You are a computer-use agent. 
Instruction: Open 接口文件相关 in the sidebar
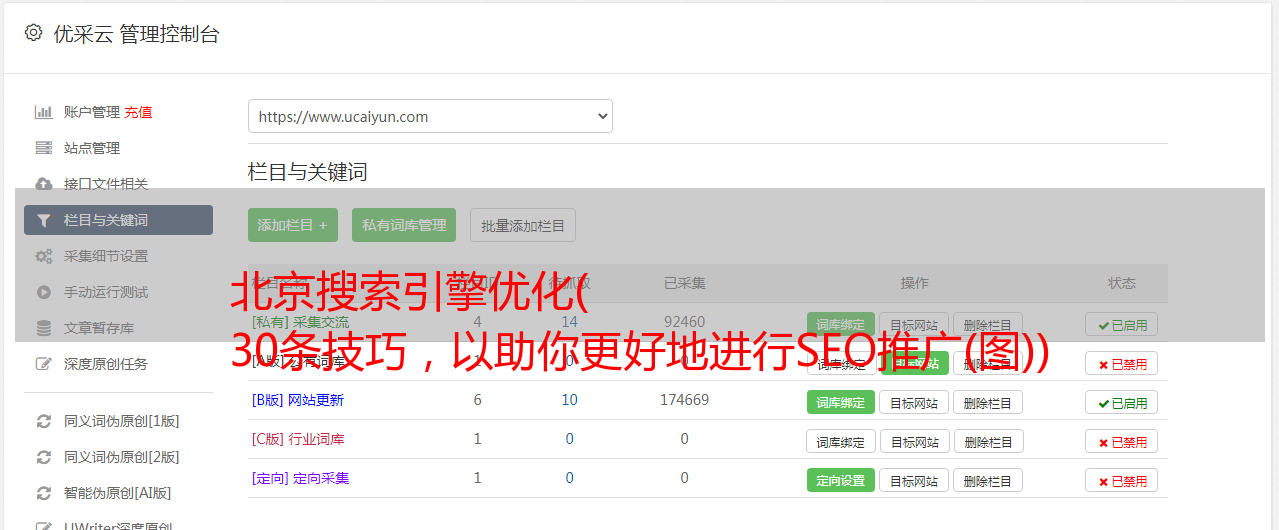click(106, 184)
